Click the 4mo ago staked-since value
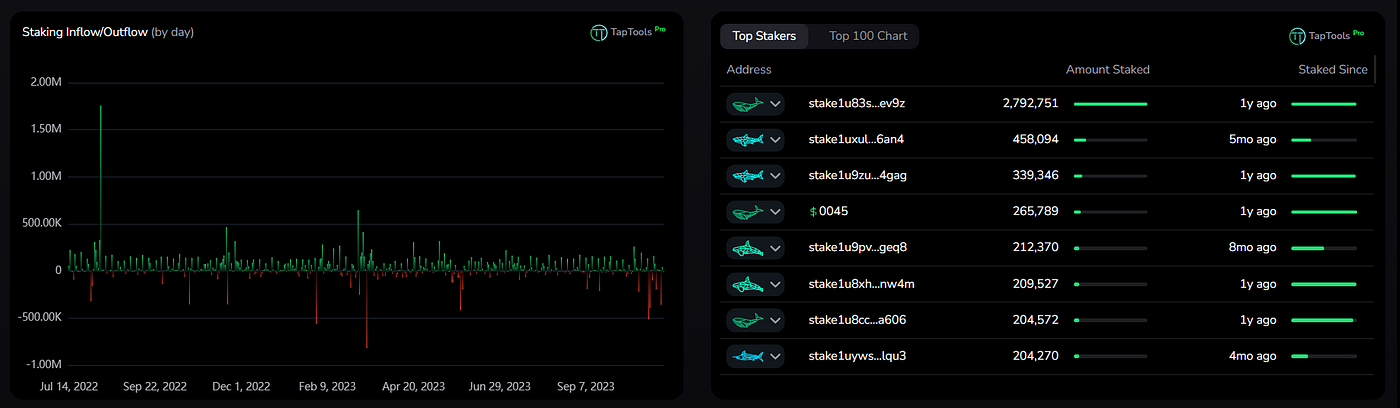Image resolution: width=1400 pixels, height=408 pixels. click(x=1252, y=357)
